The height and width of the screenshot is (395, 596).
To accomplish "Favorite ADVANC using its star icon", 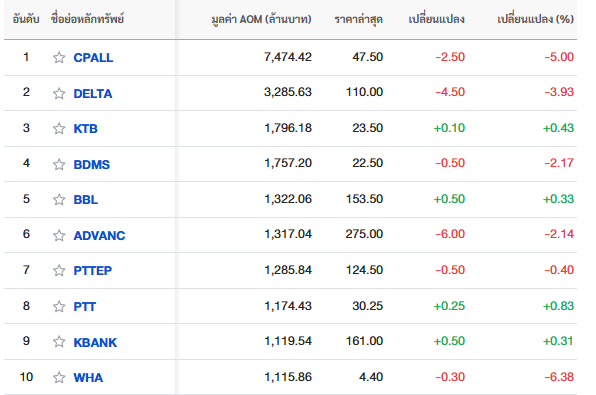I will pyautogui.click(x=59, y=235).
